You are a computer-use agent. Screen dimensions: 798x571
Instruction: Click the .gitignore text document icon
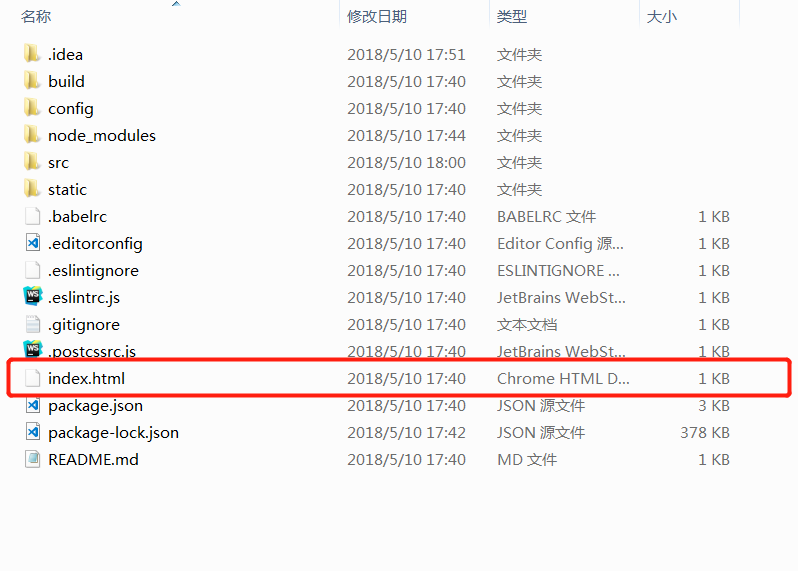pos(33,324)
